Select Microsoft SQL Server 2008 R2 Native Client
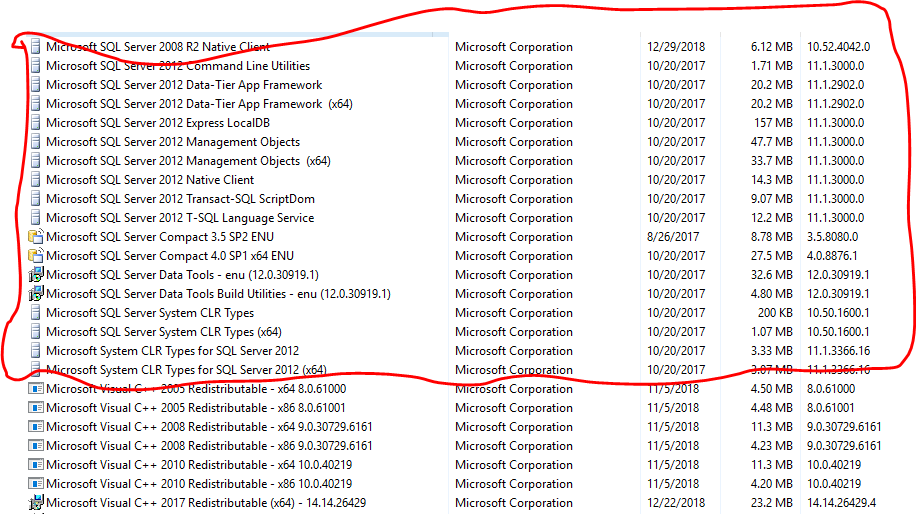 (x=158, y=47)
